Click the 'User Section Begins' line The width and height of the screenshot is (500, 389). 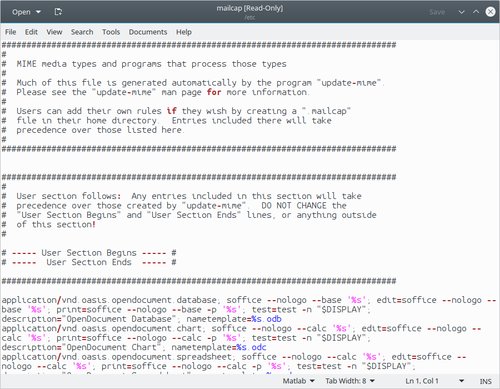click(x=89, y=253)
